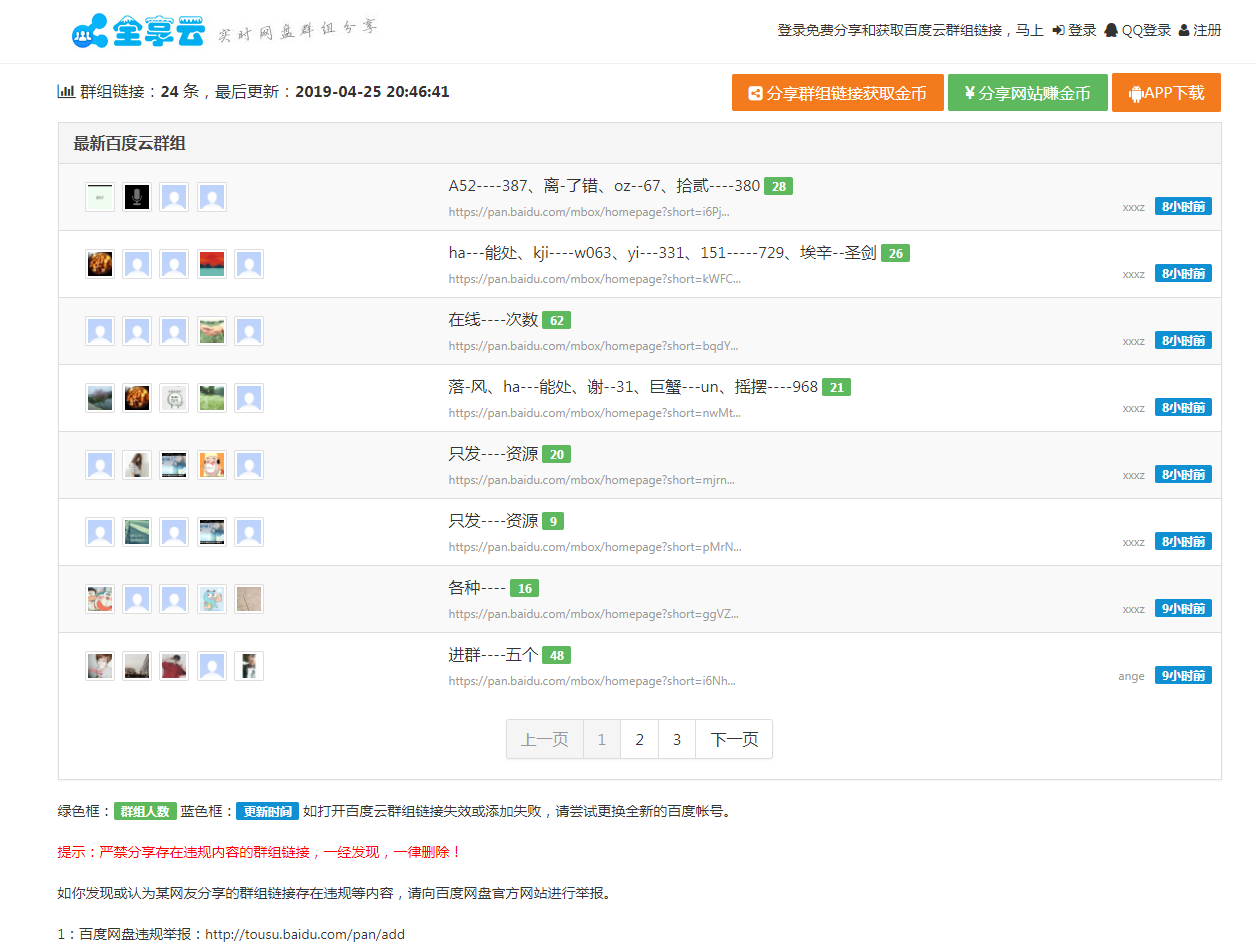
Task: Open the 各种---- group URL link
Action: point(593,614)
